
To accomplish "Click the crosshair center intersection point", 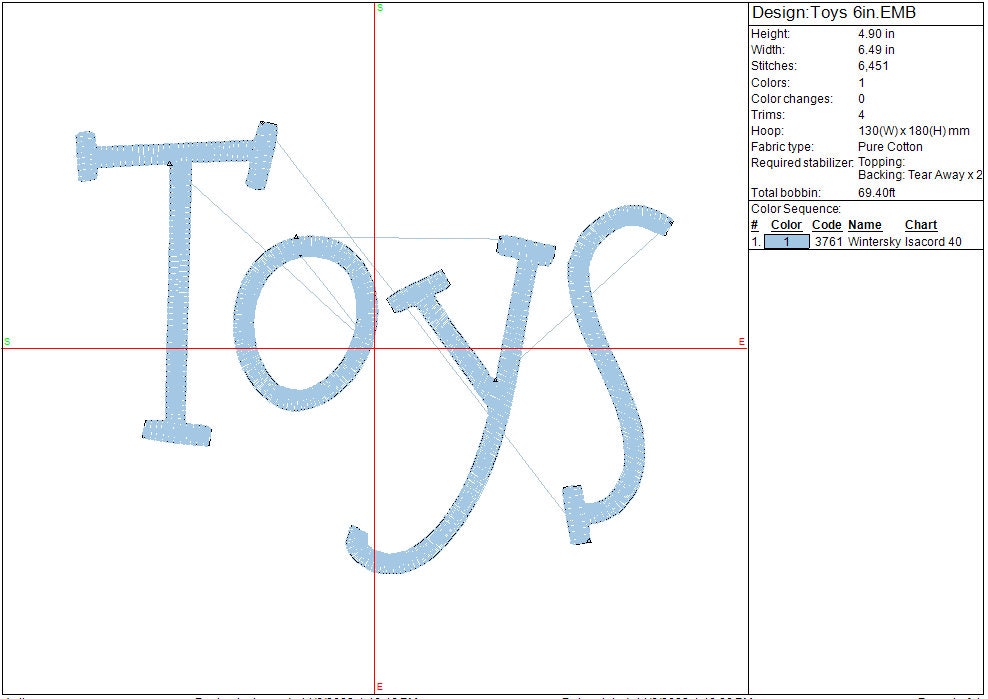I will click(x=375, y=349).
